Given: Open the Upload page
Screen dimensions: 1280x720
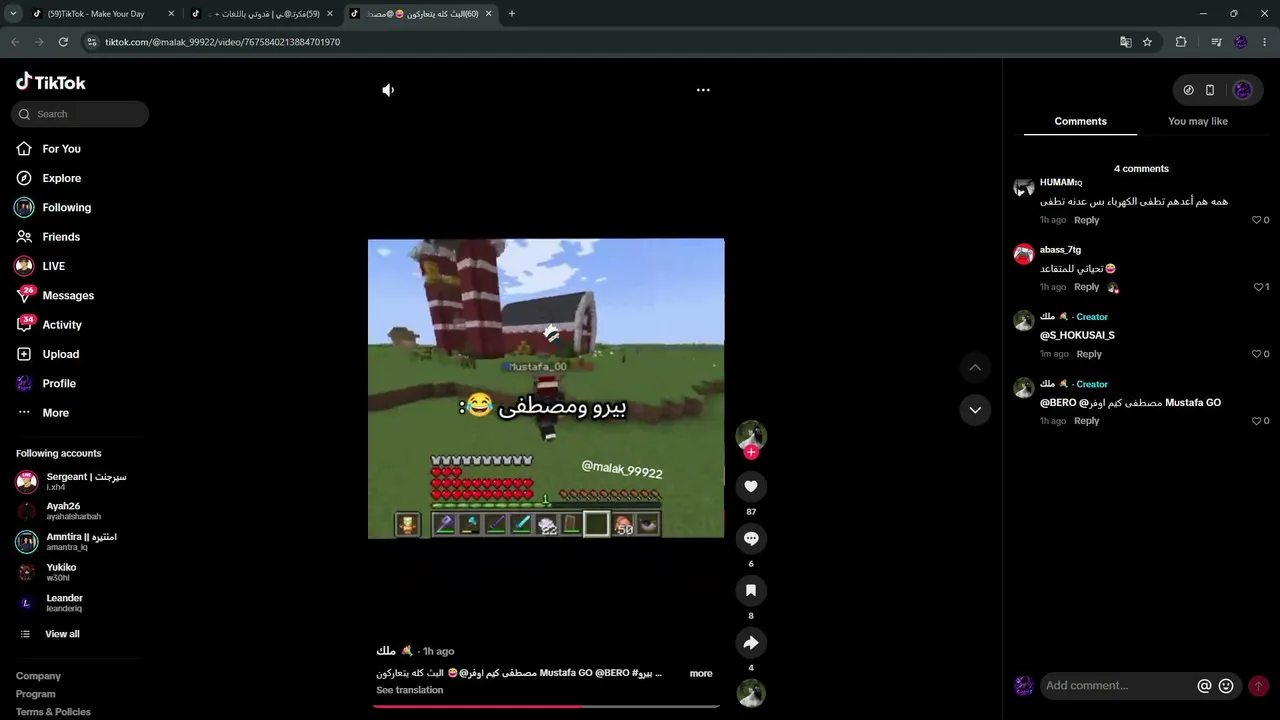Looking at the screenshot, I should [x=60, y=354].
